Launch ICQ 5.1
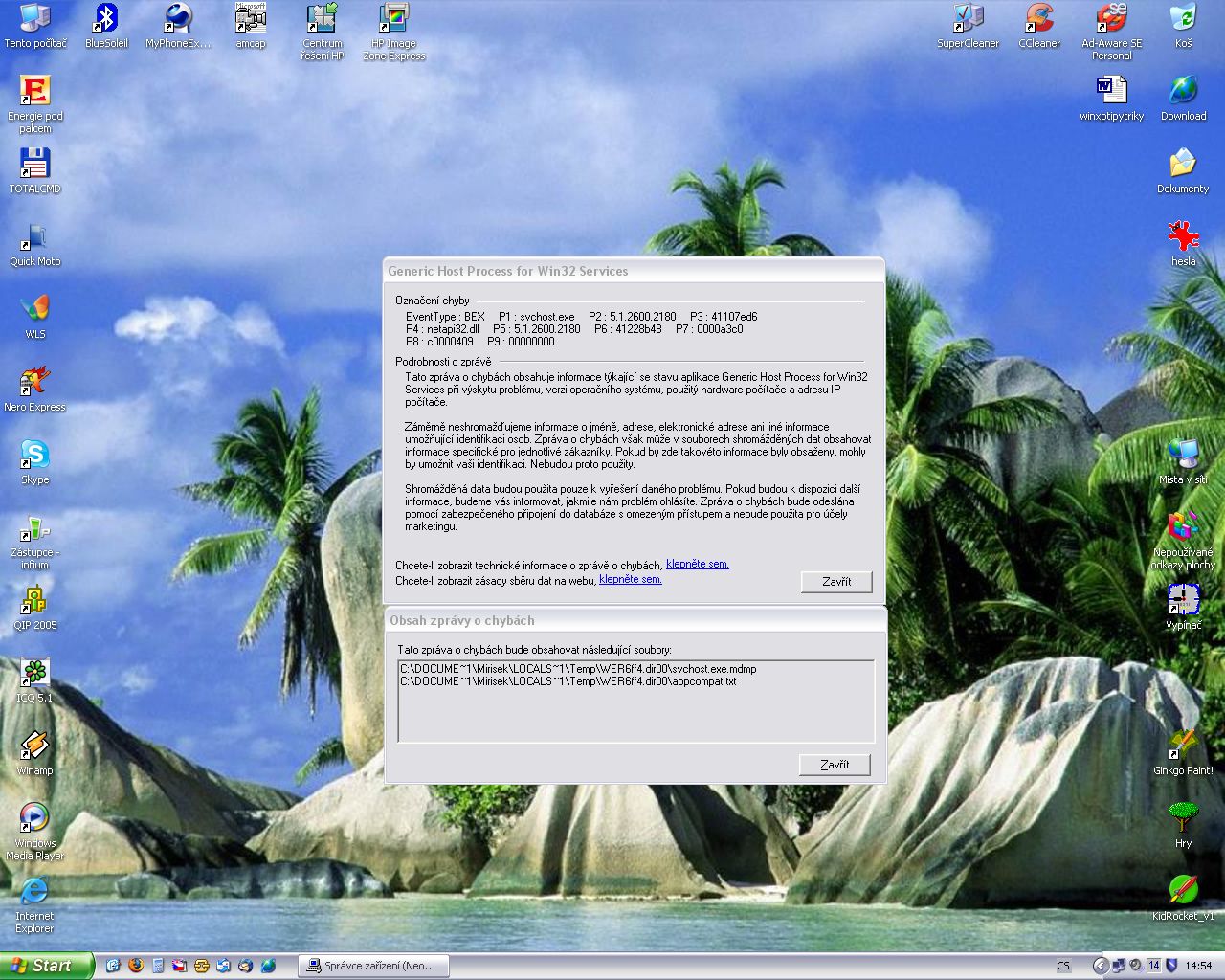The height and width of the screenshot is (980, 1225). pyautogui.click(x=35, y=679)
